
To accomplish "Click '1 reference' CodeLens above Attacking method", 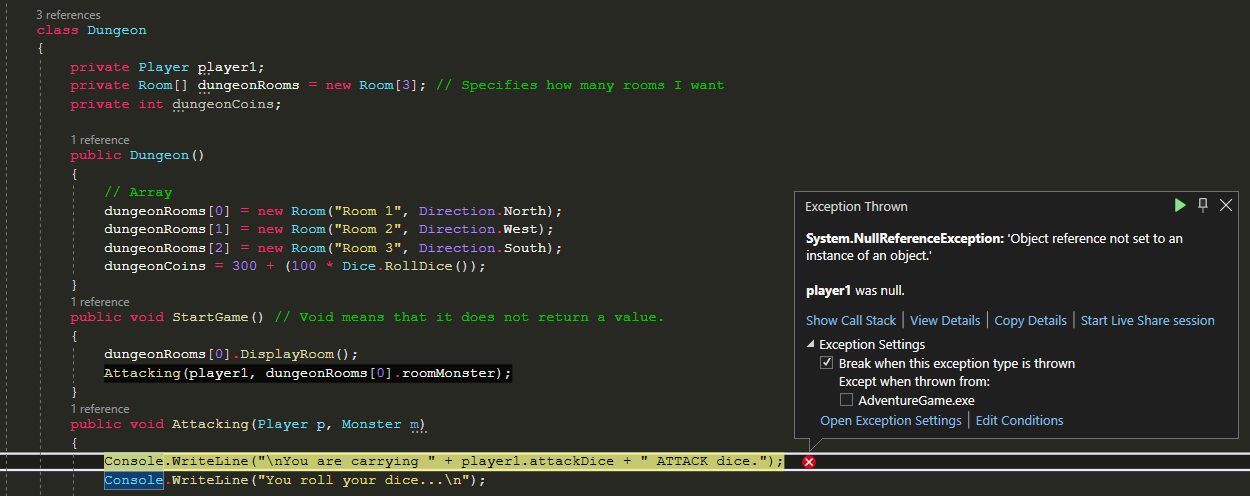I will (99, 409).
